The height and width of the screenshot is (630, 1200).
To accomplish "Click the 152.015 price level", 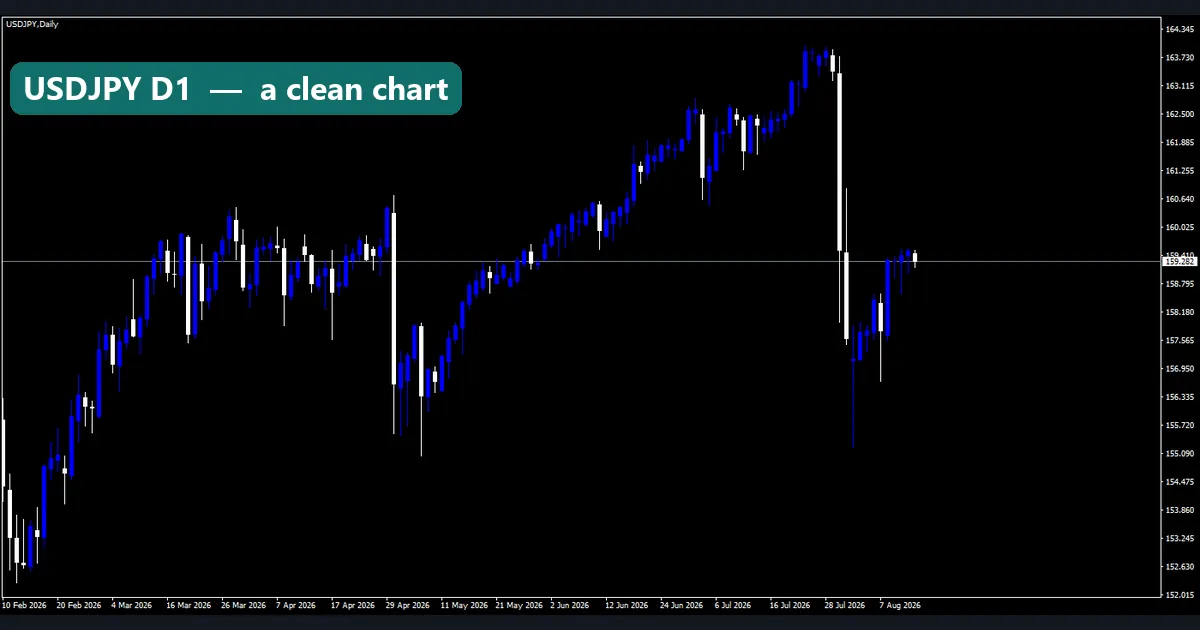I will point(1180,595).
